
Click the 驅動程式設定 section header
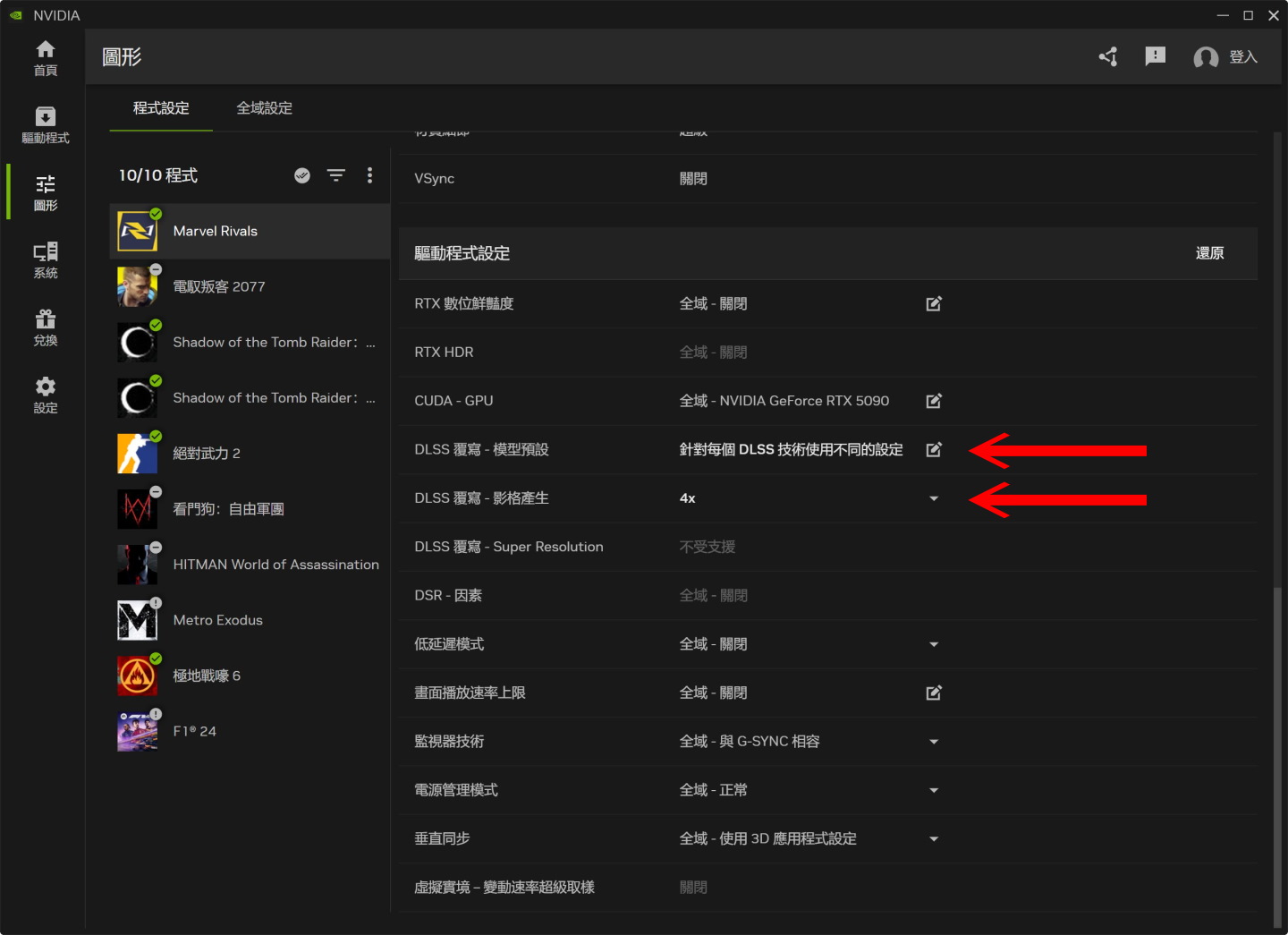point(828,253)
